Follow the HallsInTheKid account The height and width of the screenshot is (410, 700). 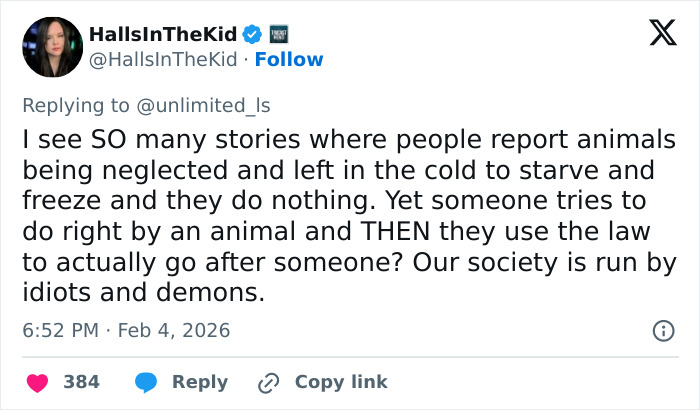point(289,60)
